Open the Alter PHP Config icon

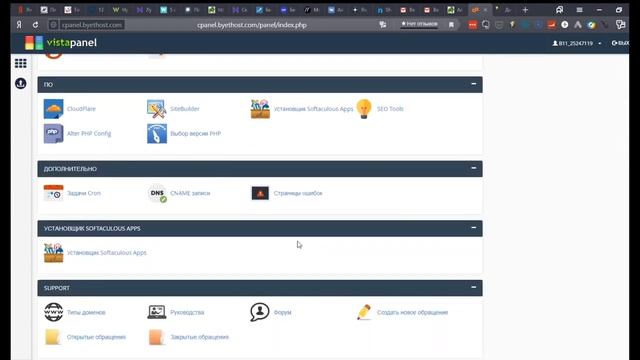click(53, 133)
